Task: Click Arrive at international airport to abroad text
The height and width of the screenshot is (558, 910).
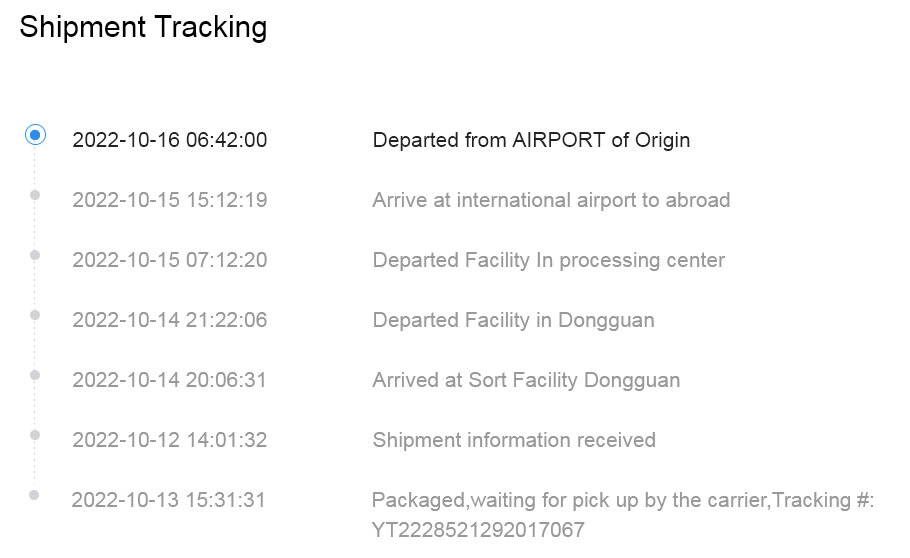Action: (551, 200)
